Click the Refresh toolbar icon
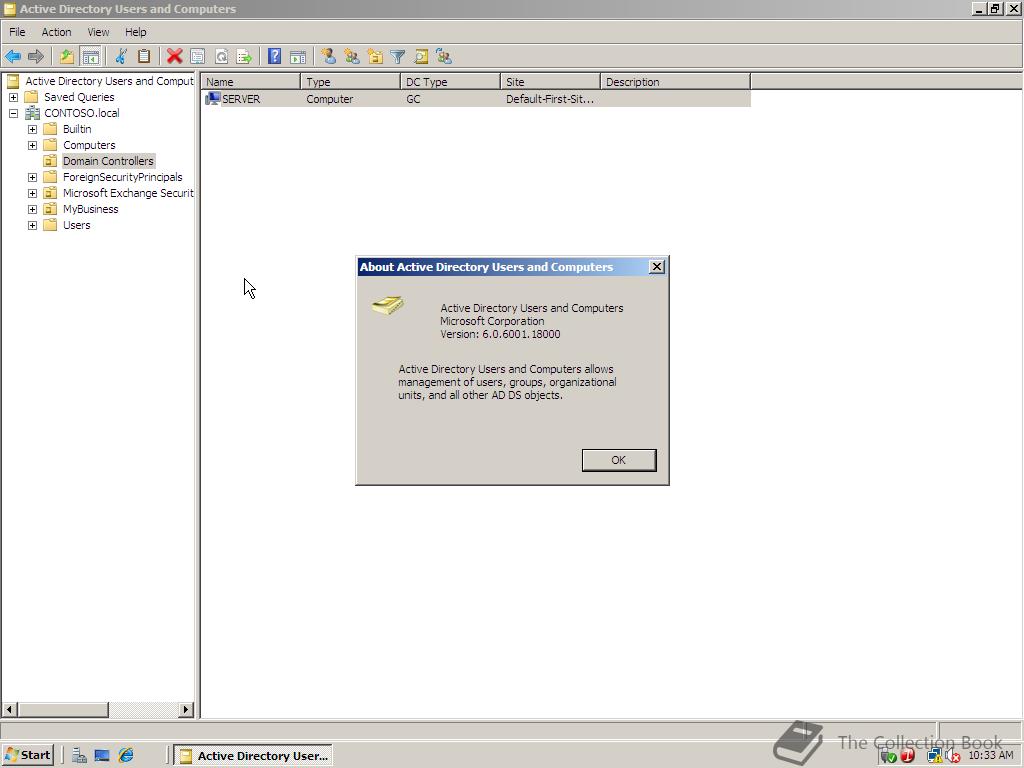The height and width of the screenshot is (768, 1024). [221, 57]
